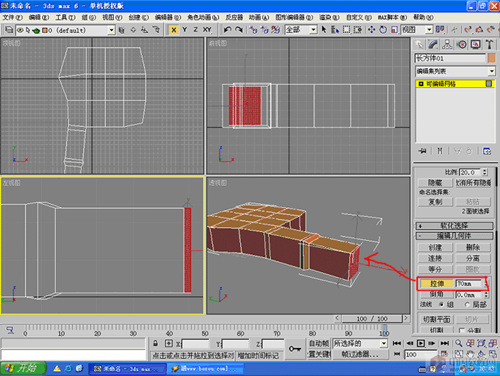Screen dimensions: 500x376
Task: Toggle the 自动帧 auto key button
Action: [319, 343]
